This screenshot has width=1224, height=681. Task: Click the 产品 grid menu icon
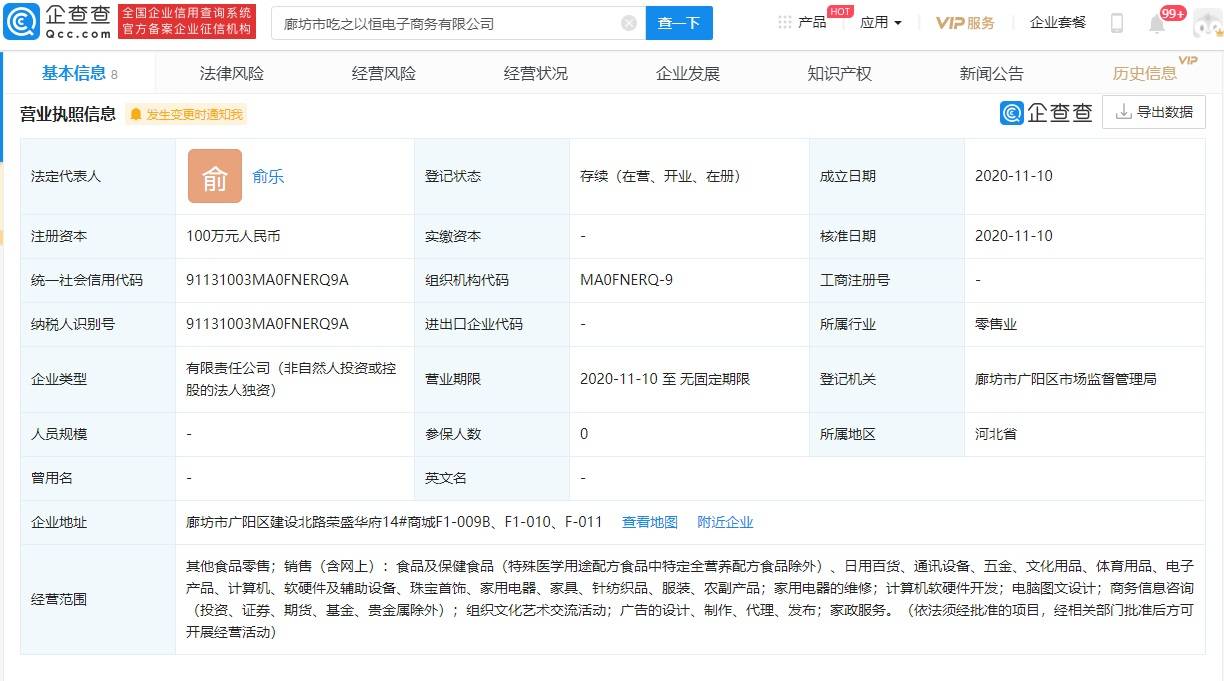point(785,23)
